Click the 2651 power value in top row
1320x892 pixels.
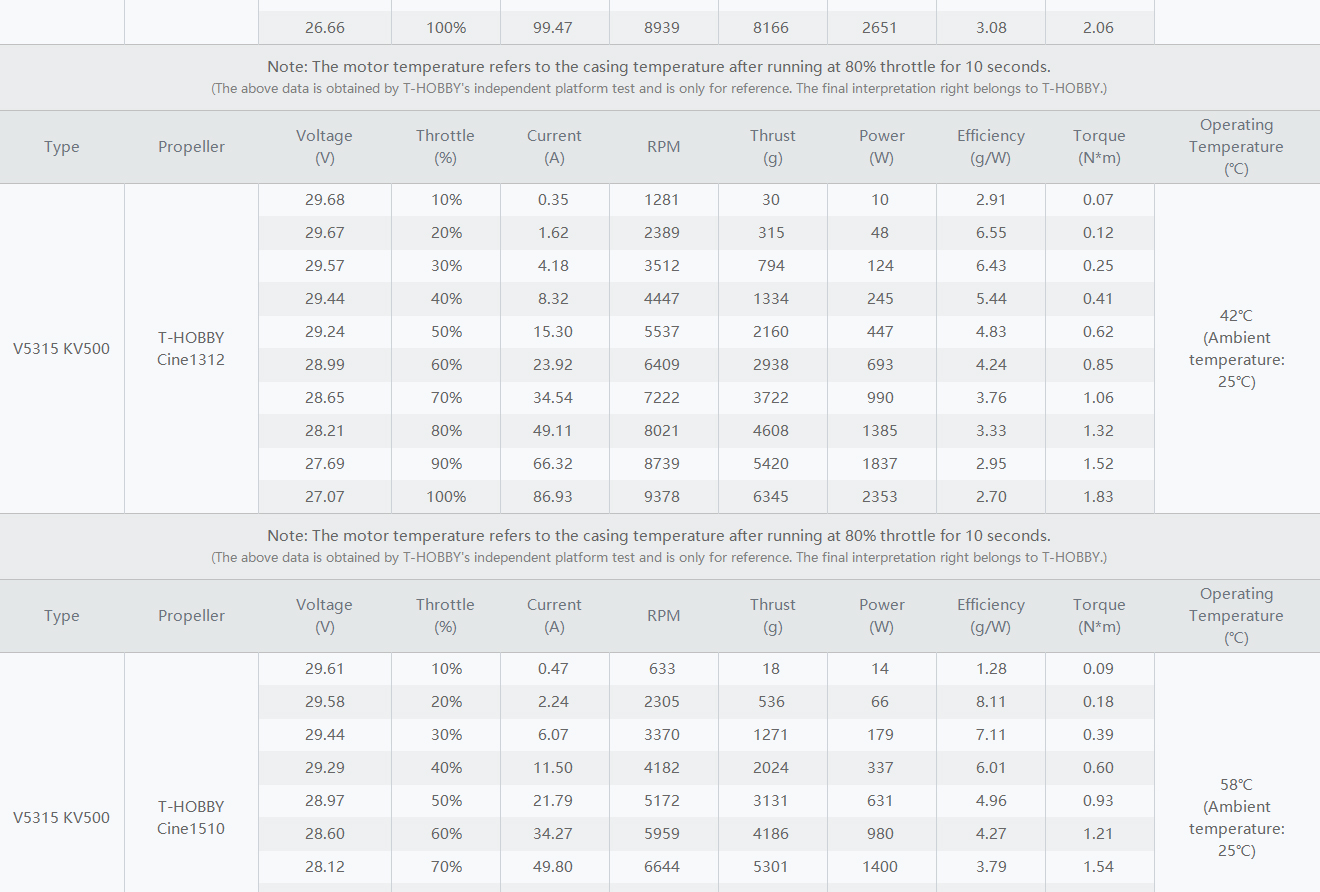[880, 28]
